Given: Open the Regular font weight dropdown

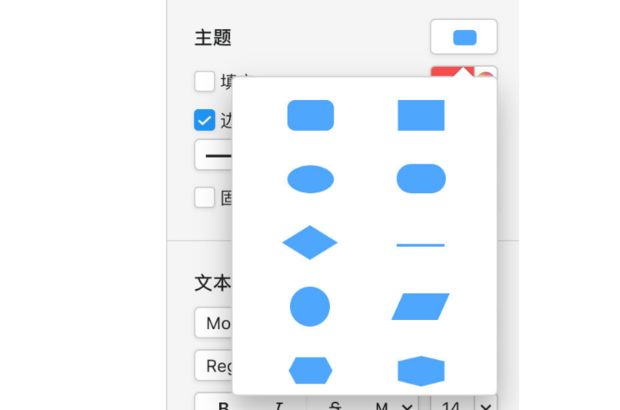Looking at the screenshot, I should coord(213,366).
